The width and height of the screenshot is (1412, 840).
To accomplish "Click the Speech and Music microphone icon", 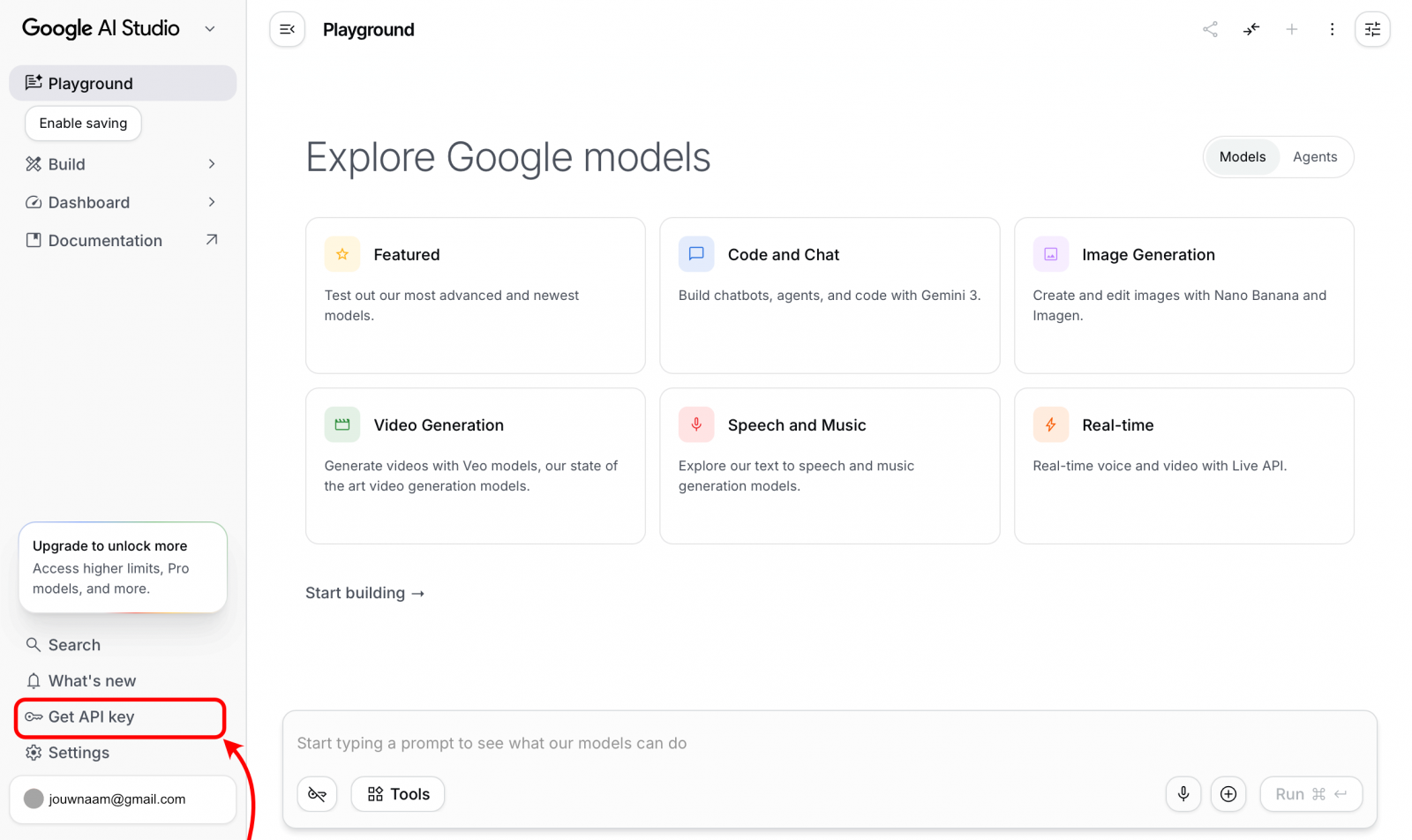I will [x=696, y=424].
